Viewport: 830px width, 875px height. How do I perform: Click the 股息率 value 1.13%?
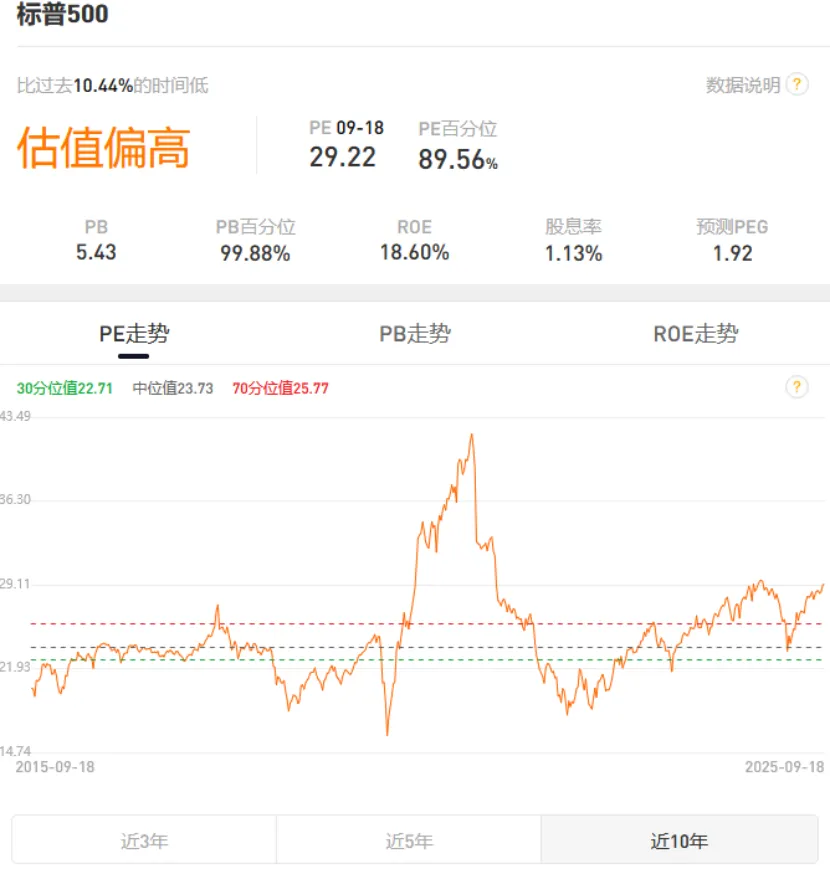(573, 253)
